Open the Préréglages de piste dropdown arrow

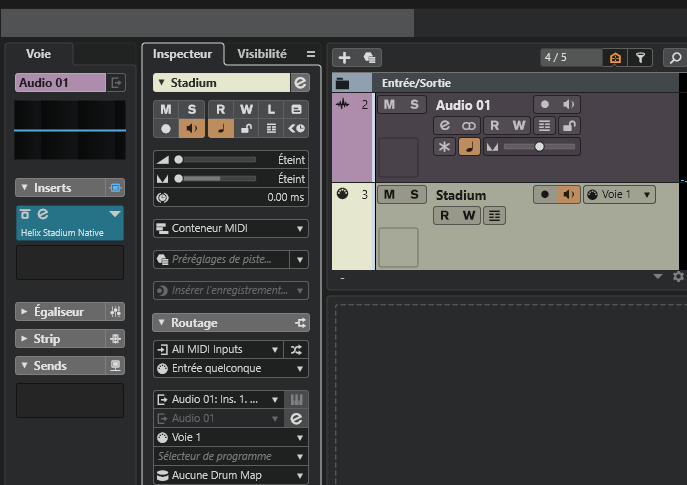tap(299, 259)
